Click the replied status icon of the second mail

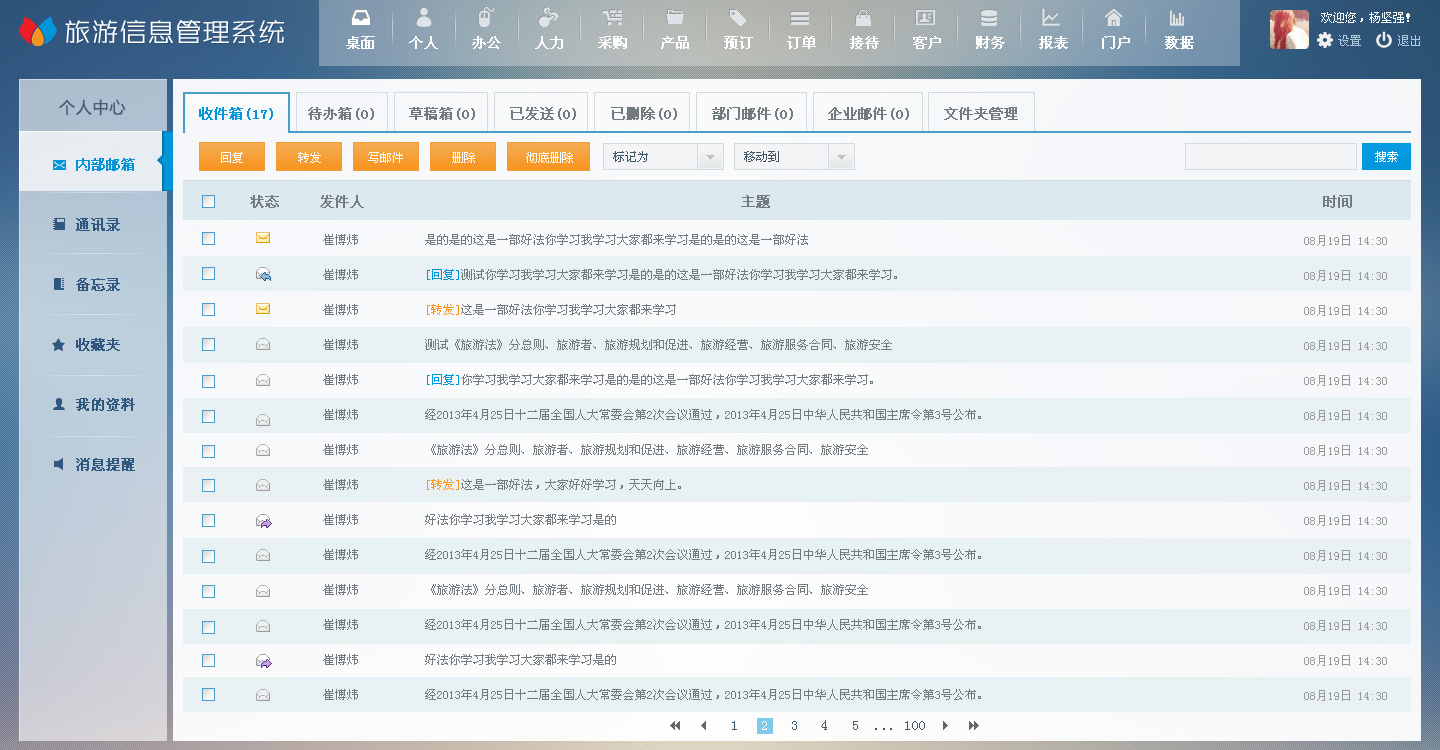coord(263,274)
